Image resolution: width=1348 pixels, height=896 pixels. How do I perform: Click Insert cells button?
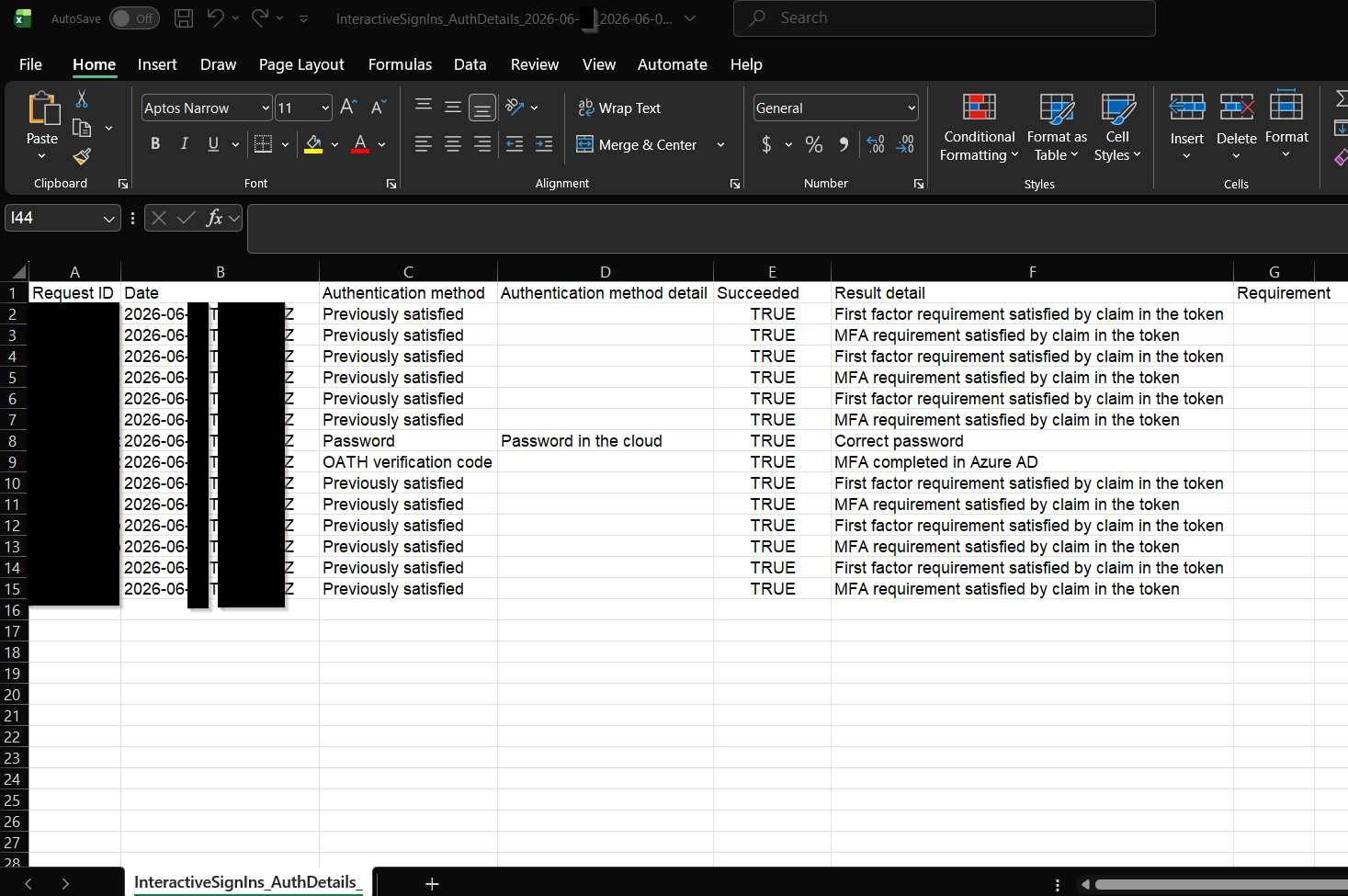[1186, 128]
